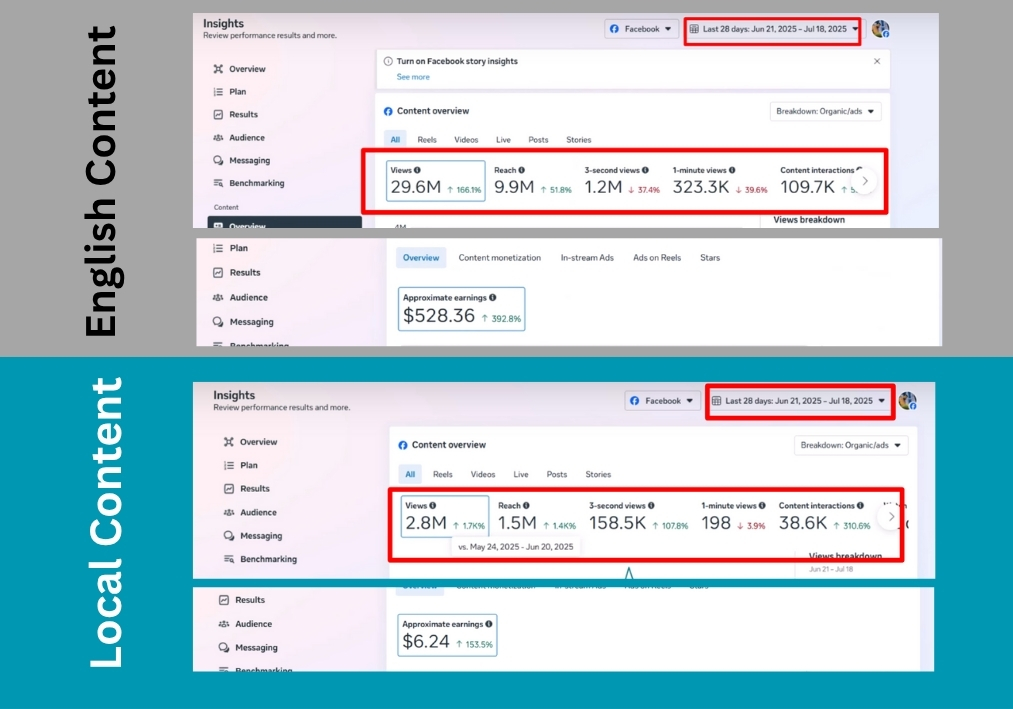Image resolution: width=1013 pixels, height=709 pixels.
Task: Select the Approximate earnings card showing $528.36
Action: pyautogui.click(x=461, y=309)
